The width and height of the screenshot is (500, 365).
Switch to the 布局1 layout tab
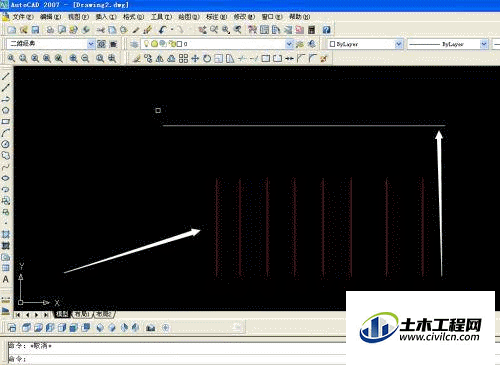coord(82,314)
